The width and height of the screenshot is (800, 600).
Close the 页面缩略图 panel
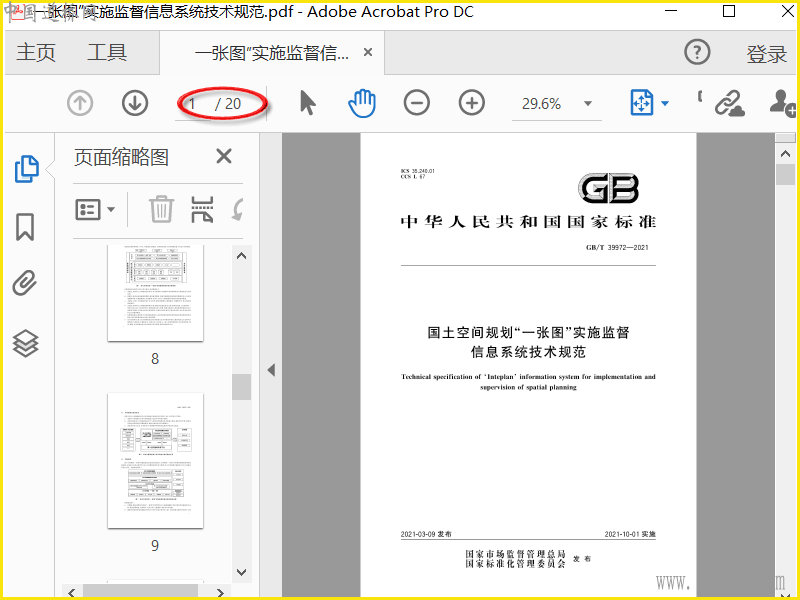[224, 156]
